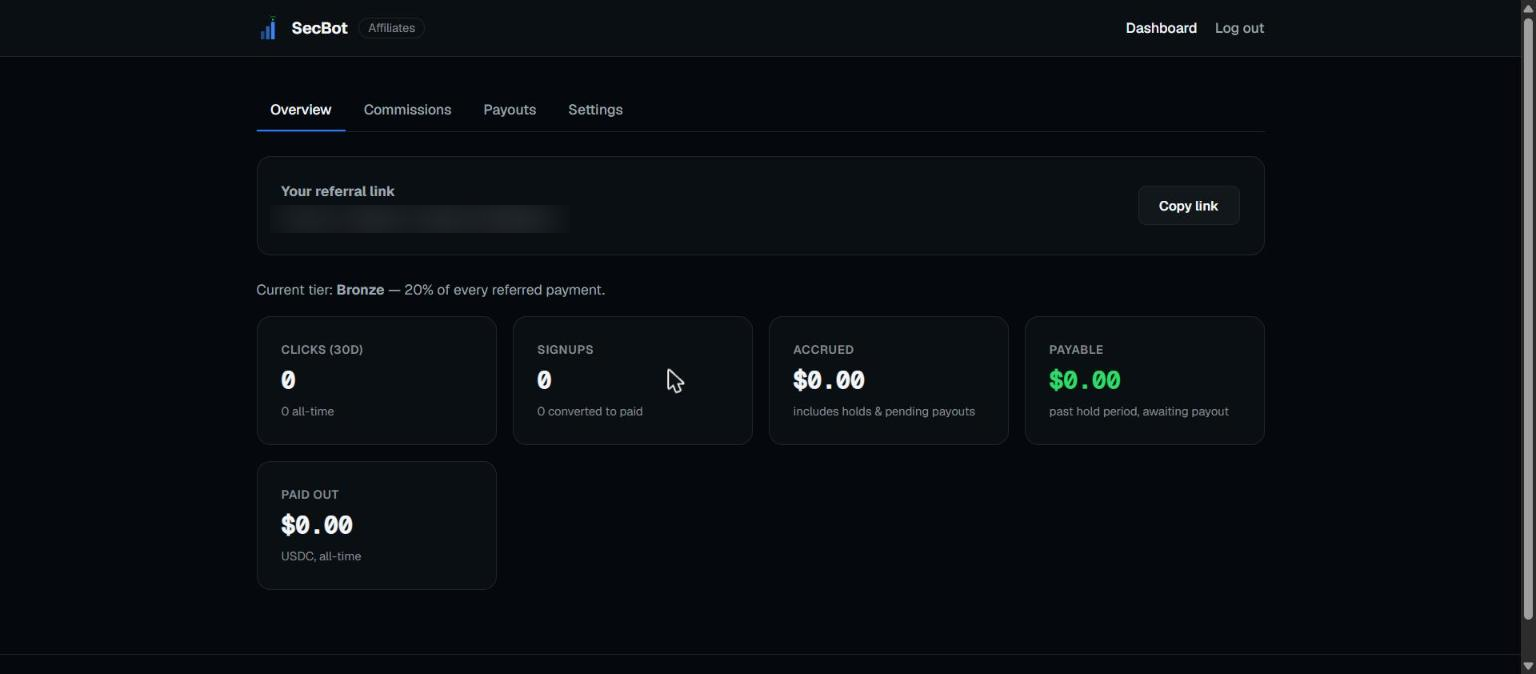Viewport: 1536px width, 674px height.
Task: Click 'past hold period, awaiting payout' note
Action: pos(1139,411)
